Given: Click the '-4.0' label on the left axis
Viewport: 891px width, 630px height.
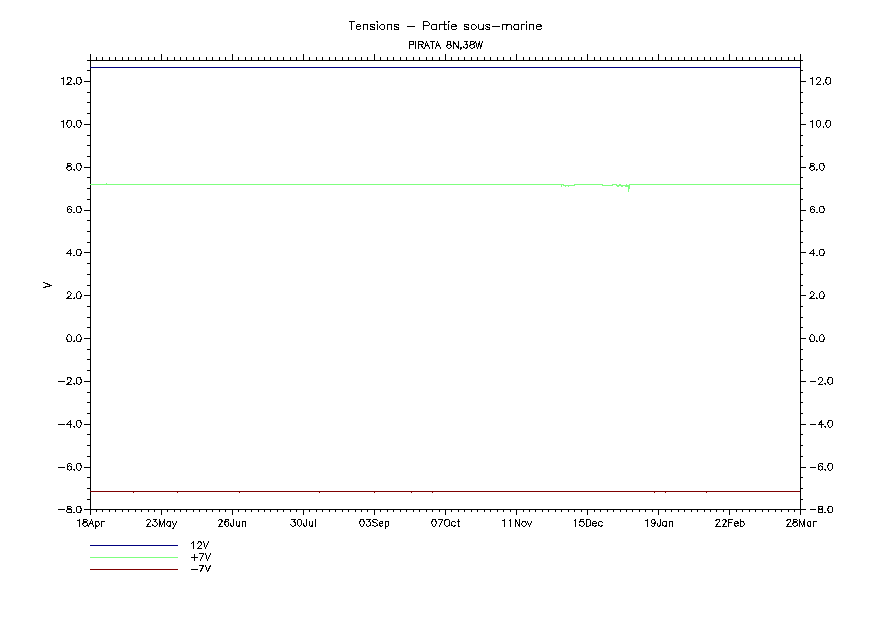Looking at the screenshot, I should pyautogui.click(x=71, y=424).
